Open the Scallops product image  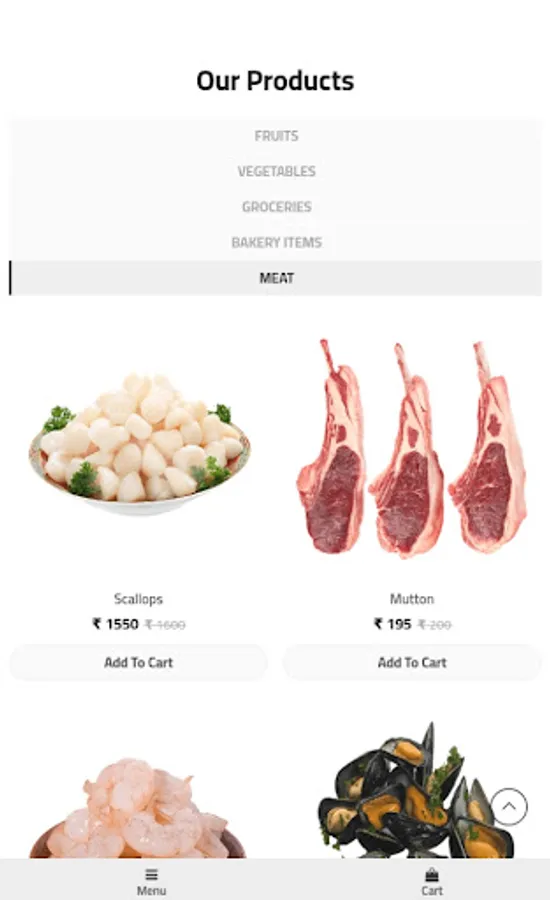(x=140, y=445)
